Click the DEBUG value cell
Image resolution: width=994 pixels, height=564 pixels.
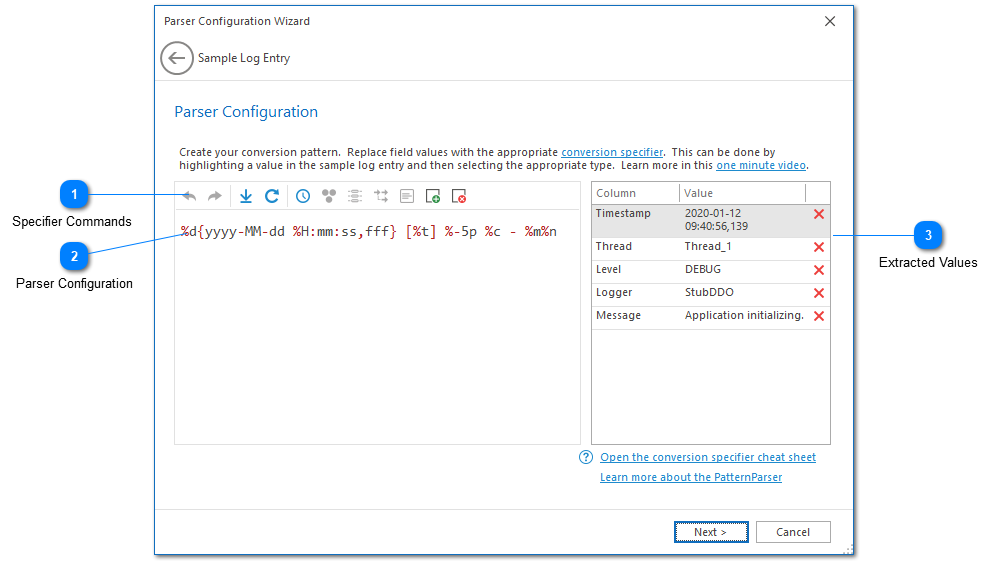click(x=702, y=269)
